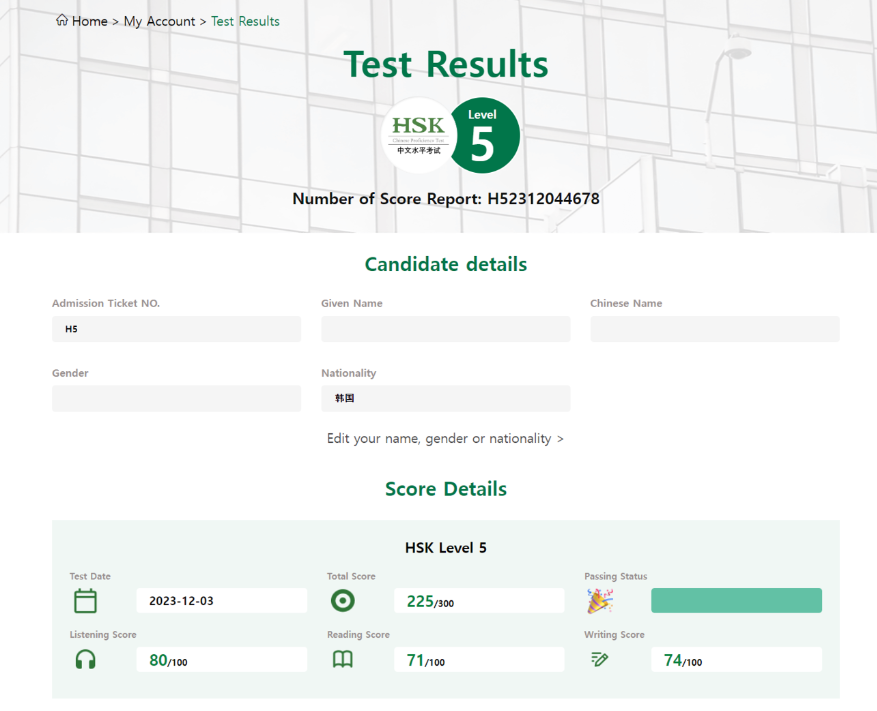Click the green Passing Status bar
This screenshot has width=877, height=711.
pos(736,601)
